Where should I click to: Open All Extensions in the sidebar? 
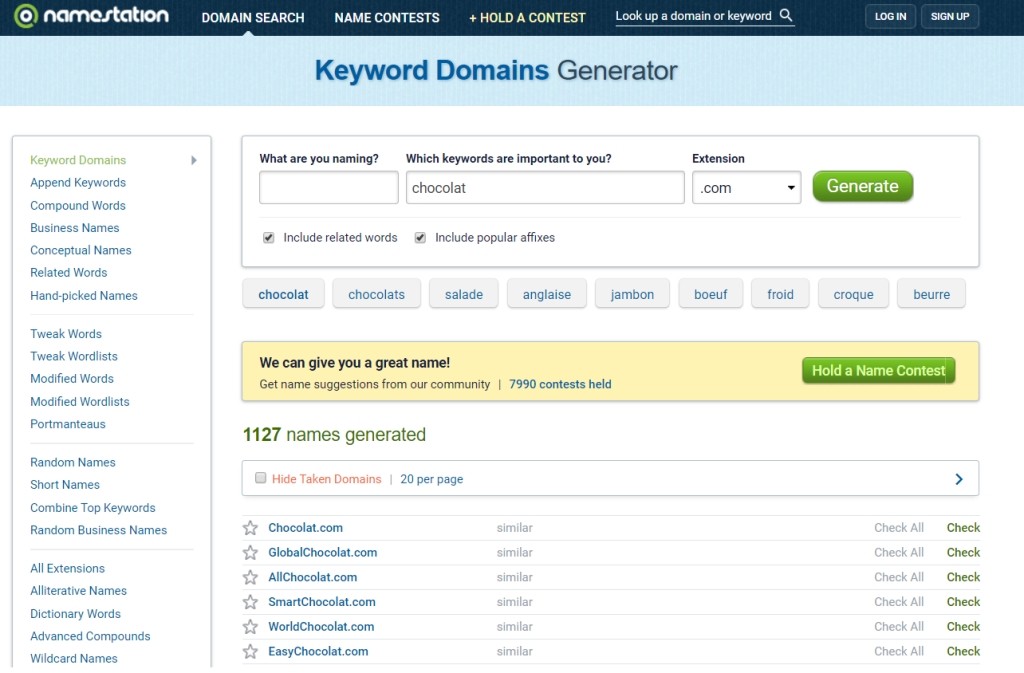point(67,568)
